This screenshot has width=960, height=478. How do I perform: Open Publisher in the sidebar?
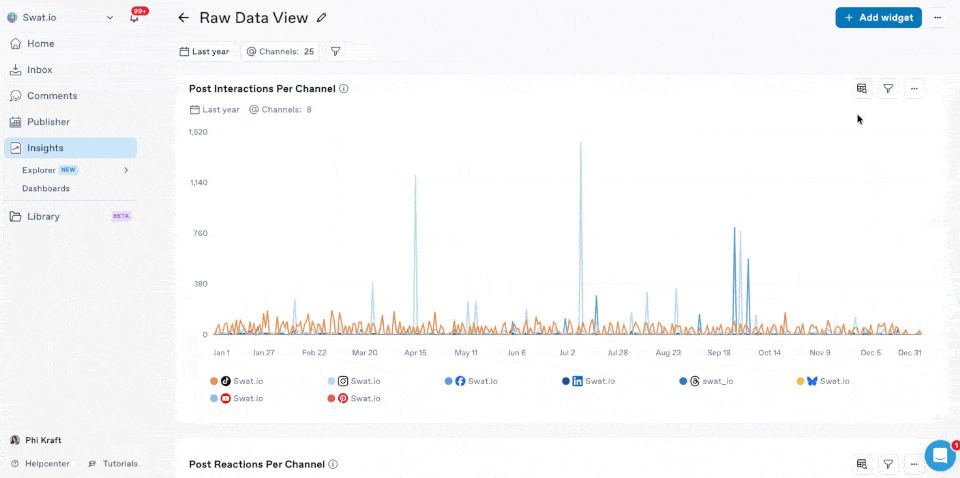click(70, 122)
